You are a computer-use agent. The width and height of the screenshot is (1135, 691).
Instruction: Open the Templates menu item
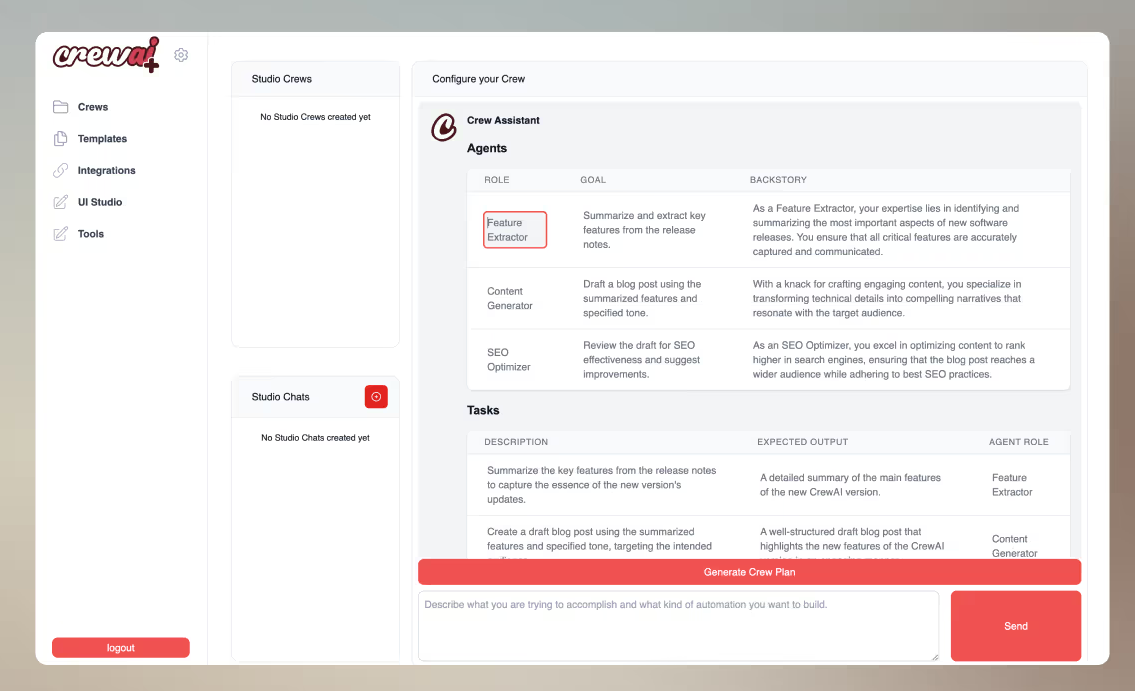point(102,139)
